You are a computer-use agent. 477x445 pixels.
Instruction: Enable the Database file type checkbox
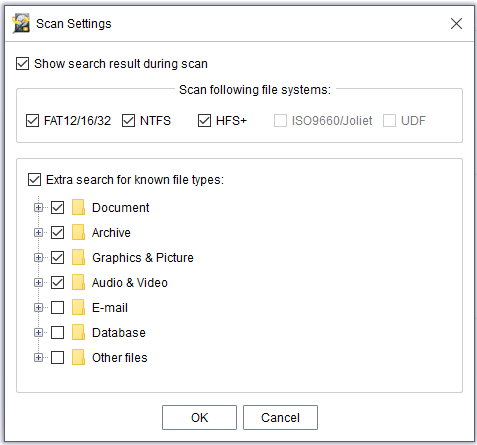[x=57, y=332]
